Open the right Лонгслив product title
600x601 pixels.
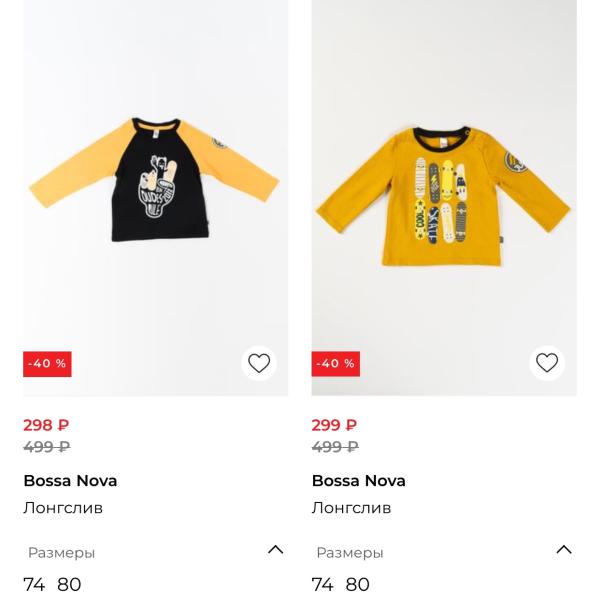pyautogui.click(x=351, y=508)
